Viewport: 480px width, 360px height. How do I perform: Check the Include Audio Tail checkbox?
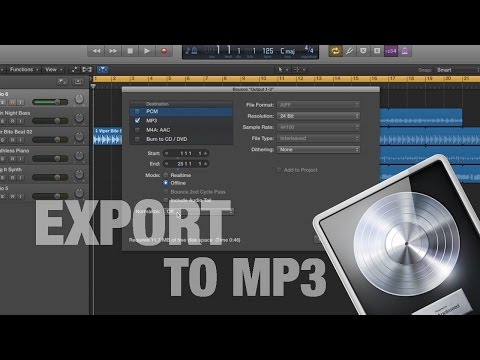click(166, 200)
